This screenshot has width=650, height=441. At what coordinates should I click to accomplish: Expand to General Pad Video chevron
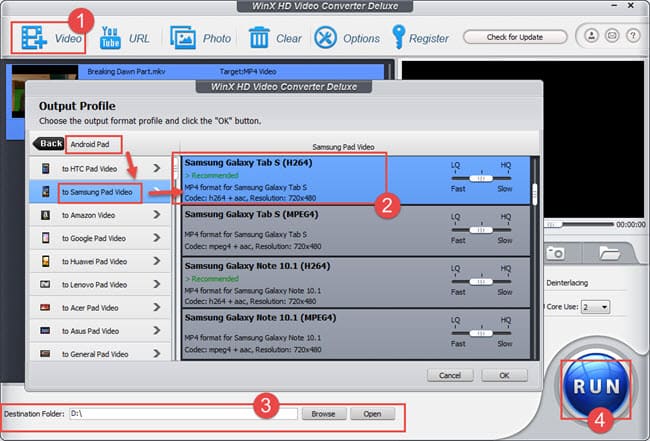coord(157,354)
